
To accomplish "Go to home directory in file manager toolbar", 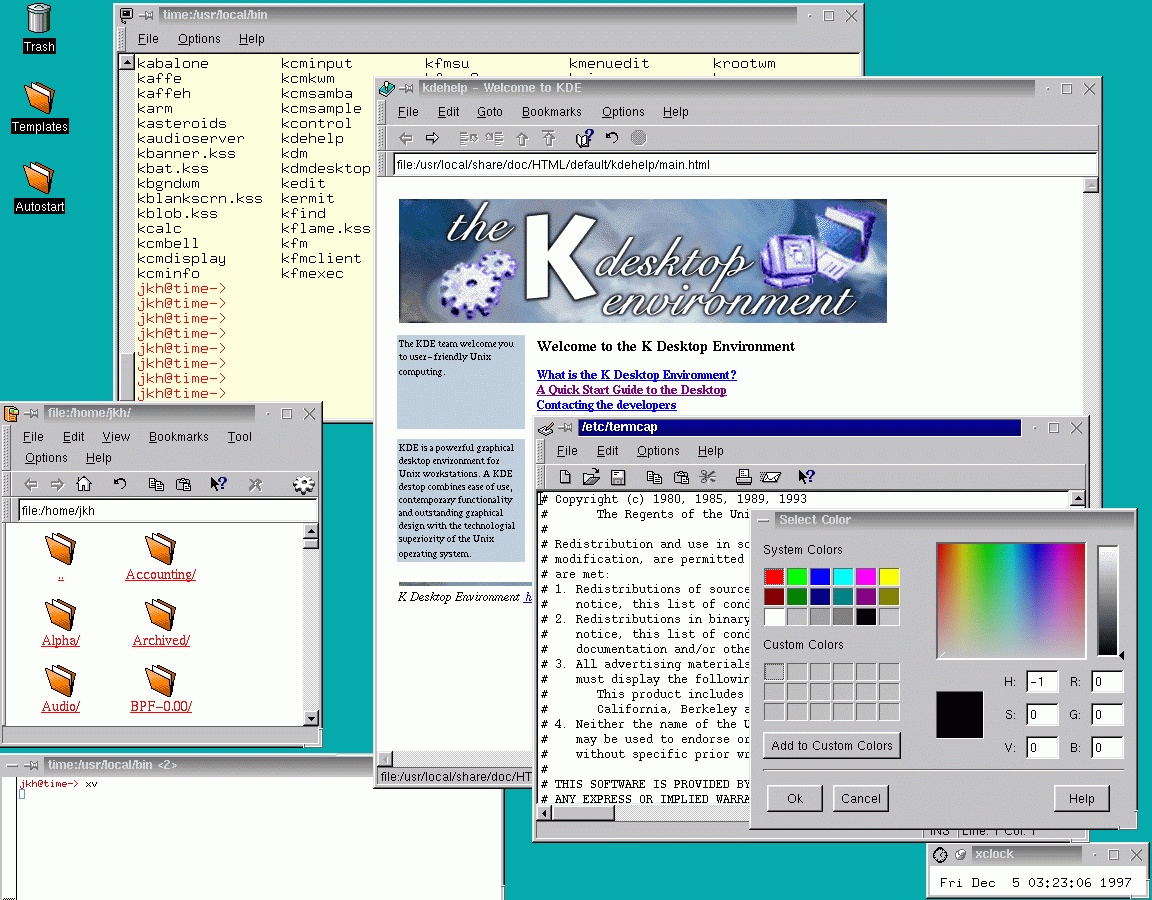I will [x=84, y=484].
